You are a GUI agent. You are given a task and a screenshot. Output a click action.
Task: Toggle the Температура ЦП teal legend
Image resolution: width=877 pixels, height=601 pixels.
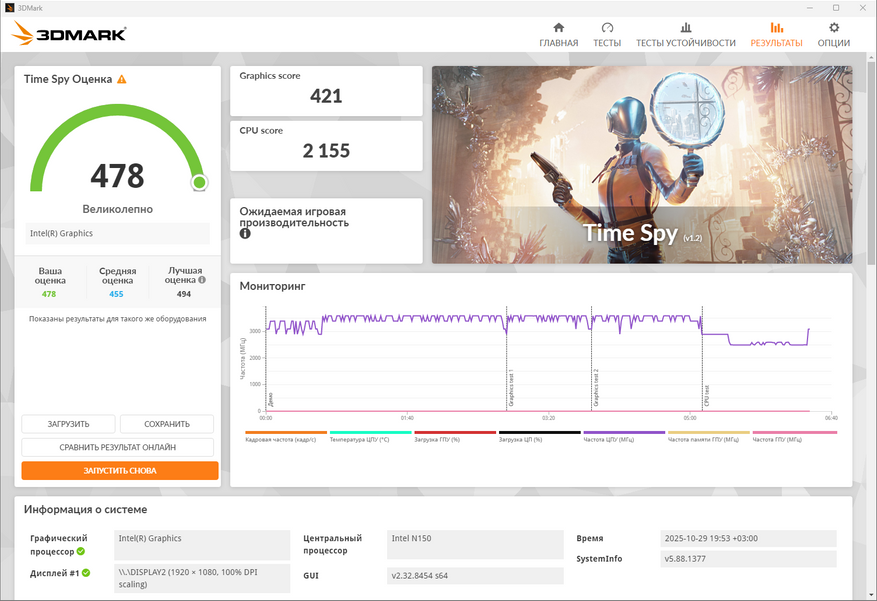[x=370, y=436]
